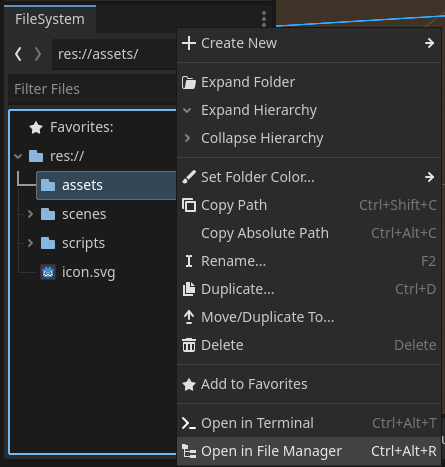Viewport: 445px width, 467px height.
Task: Expand the scenes folder arrow
Action: coord(30,214)
